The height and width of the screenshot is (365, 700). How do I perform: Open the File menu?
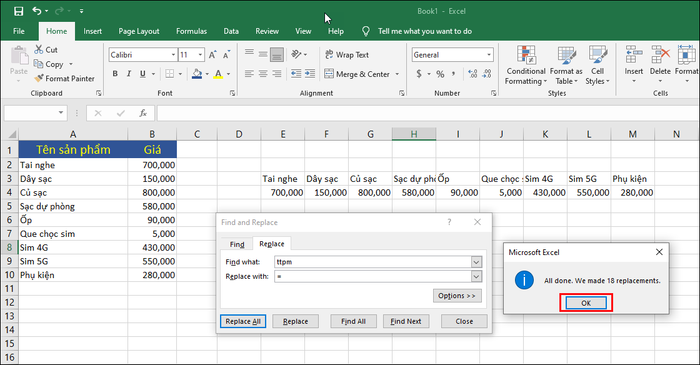tap(19, 31)
